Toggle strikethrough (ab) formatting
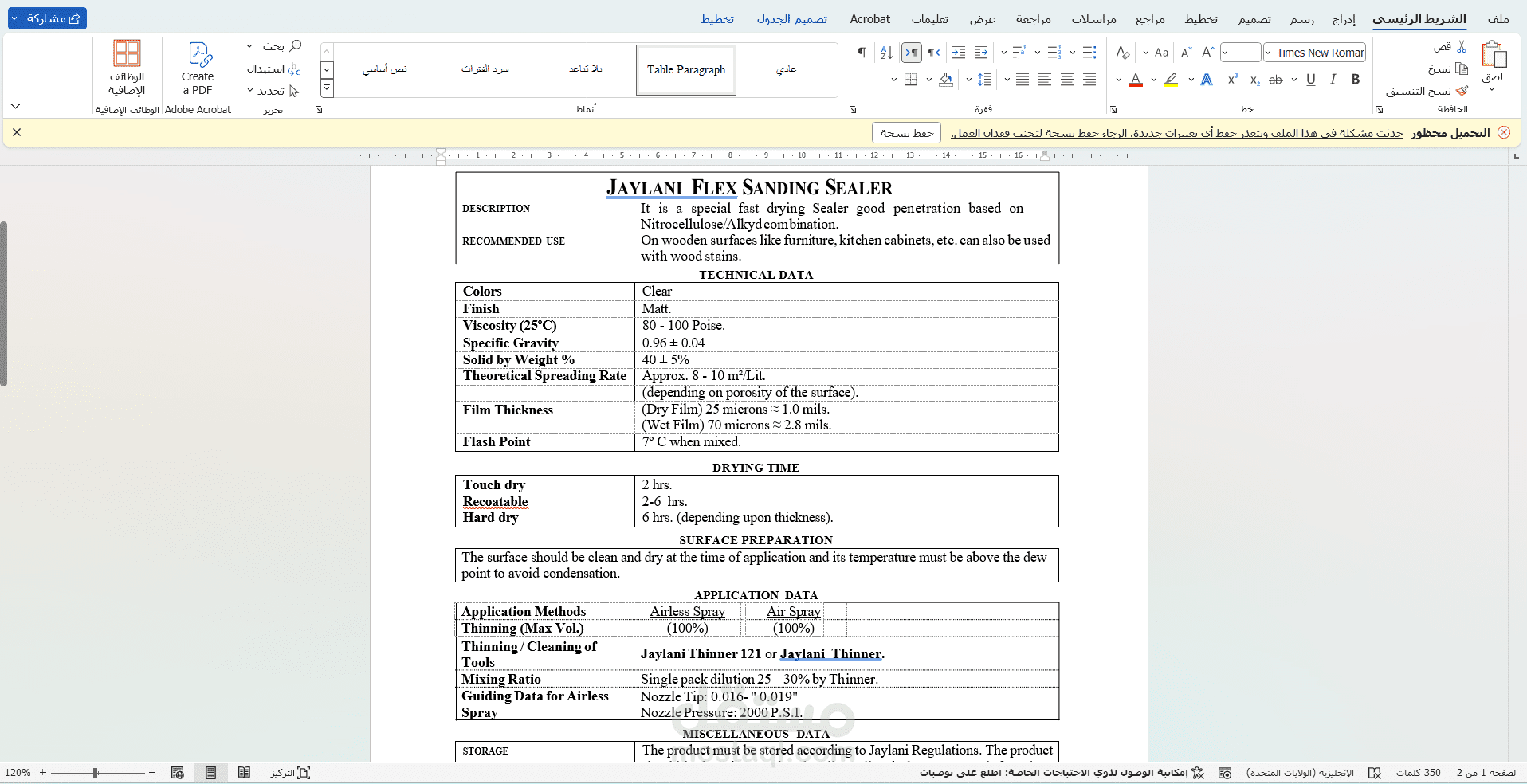The height and width of the screenshot is (784, 1527). tap(1276, 80)
